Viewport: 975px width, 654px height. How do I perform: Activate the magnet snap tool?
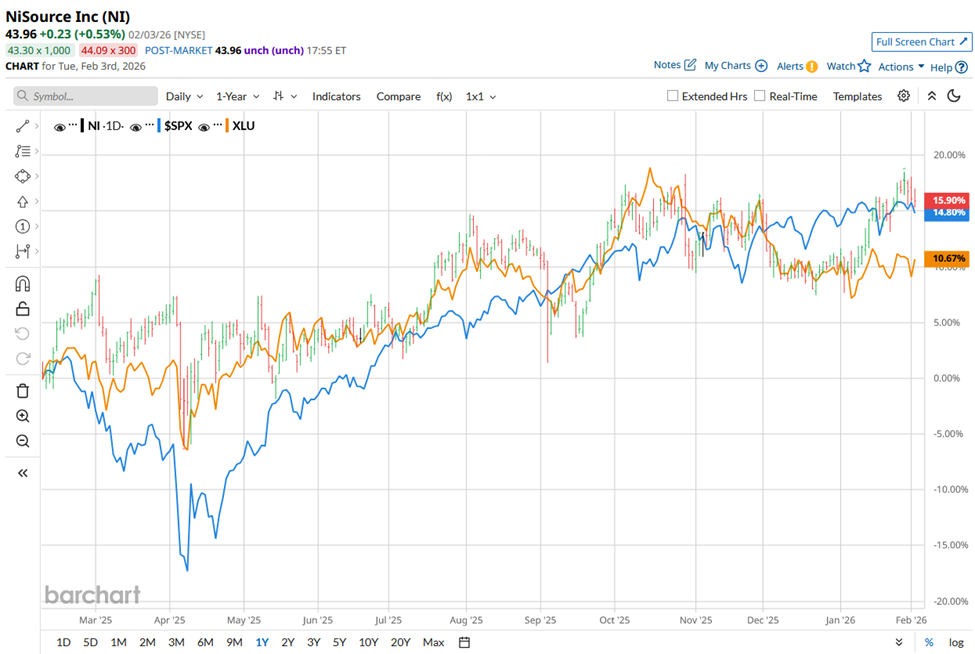click(x=23, y=284)
